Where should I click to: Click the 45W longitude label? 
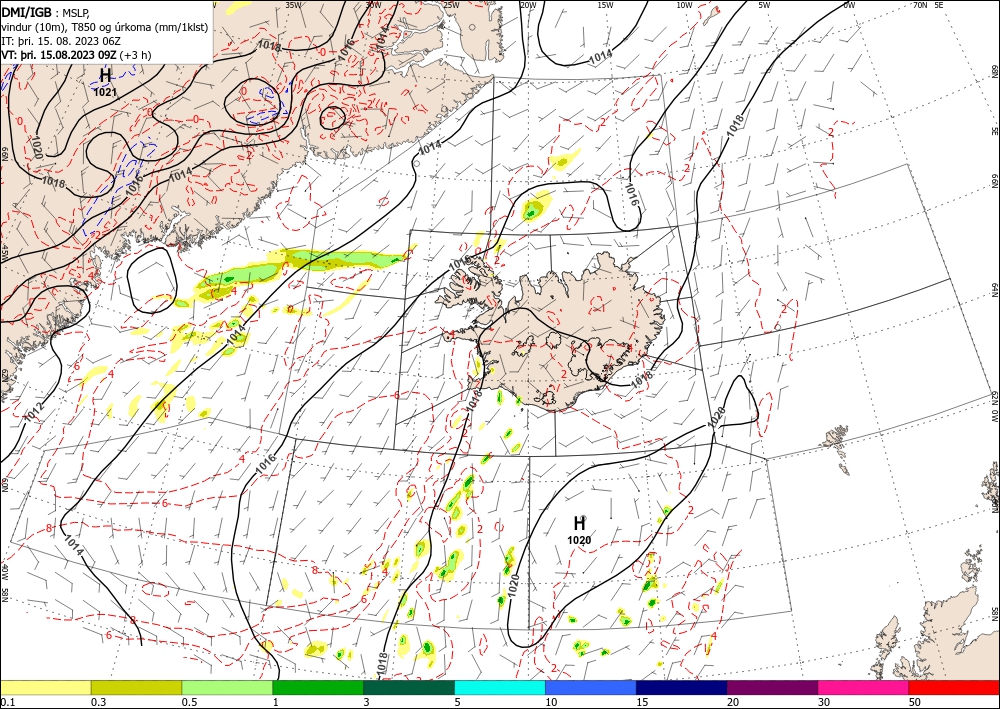4,253
